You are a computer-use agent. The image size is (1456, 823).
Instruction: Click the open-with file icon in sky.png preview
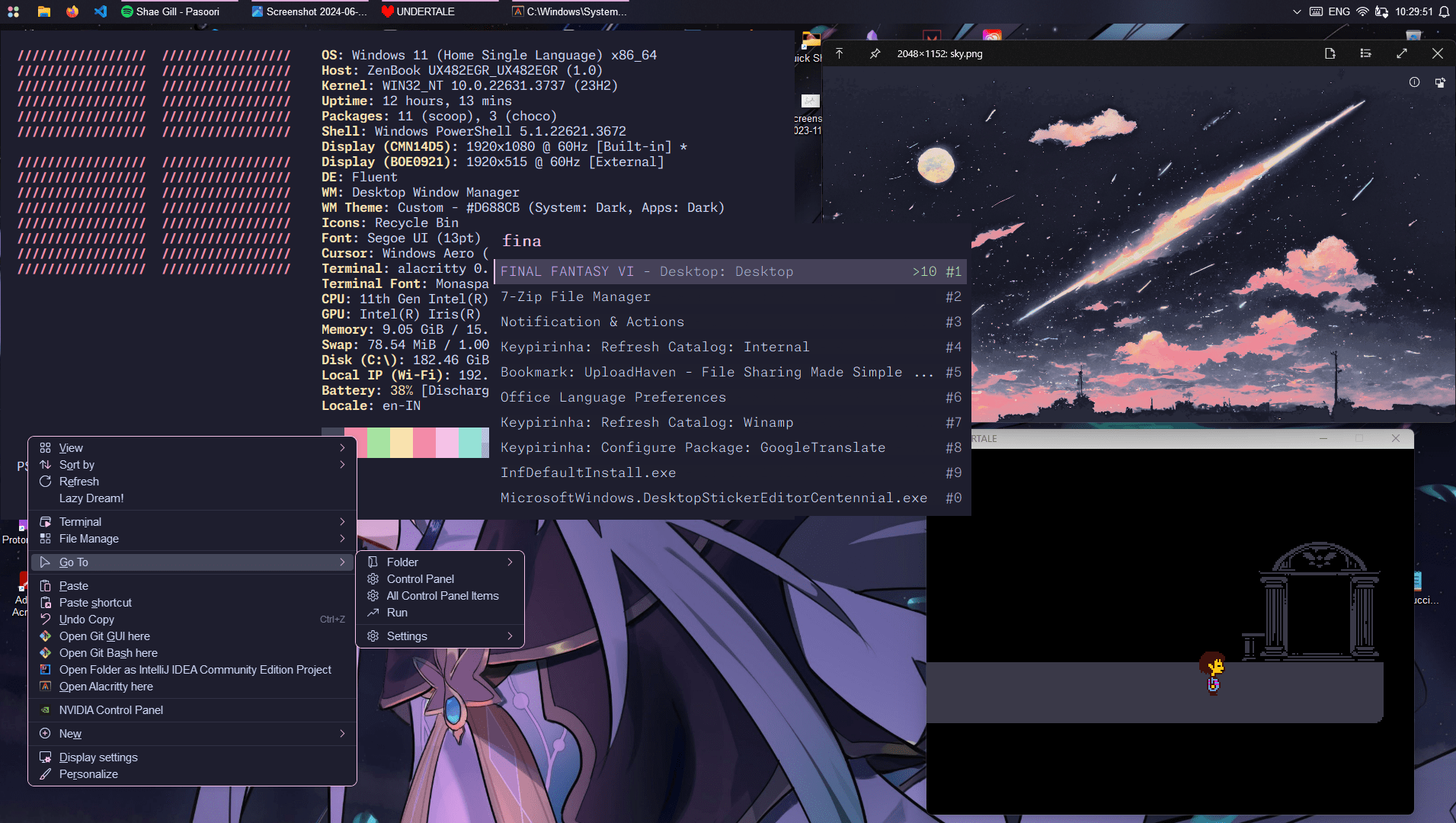click(x=1330, y=53)
